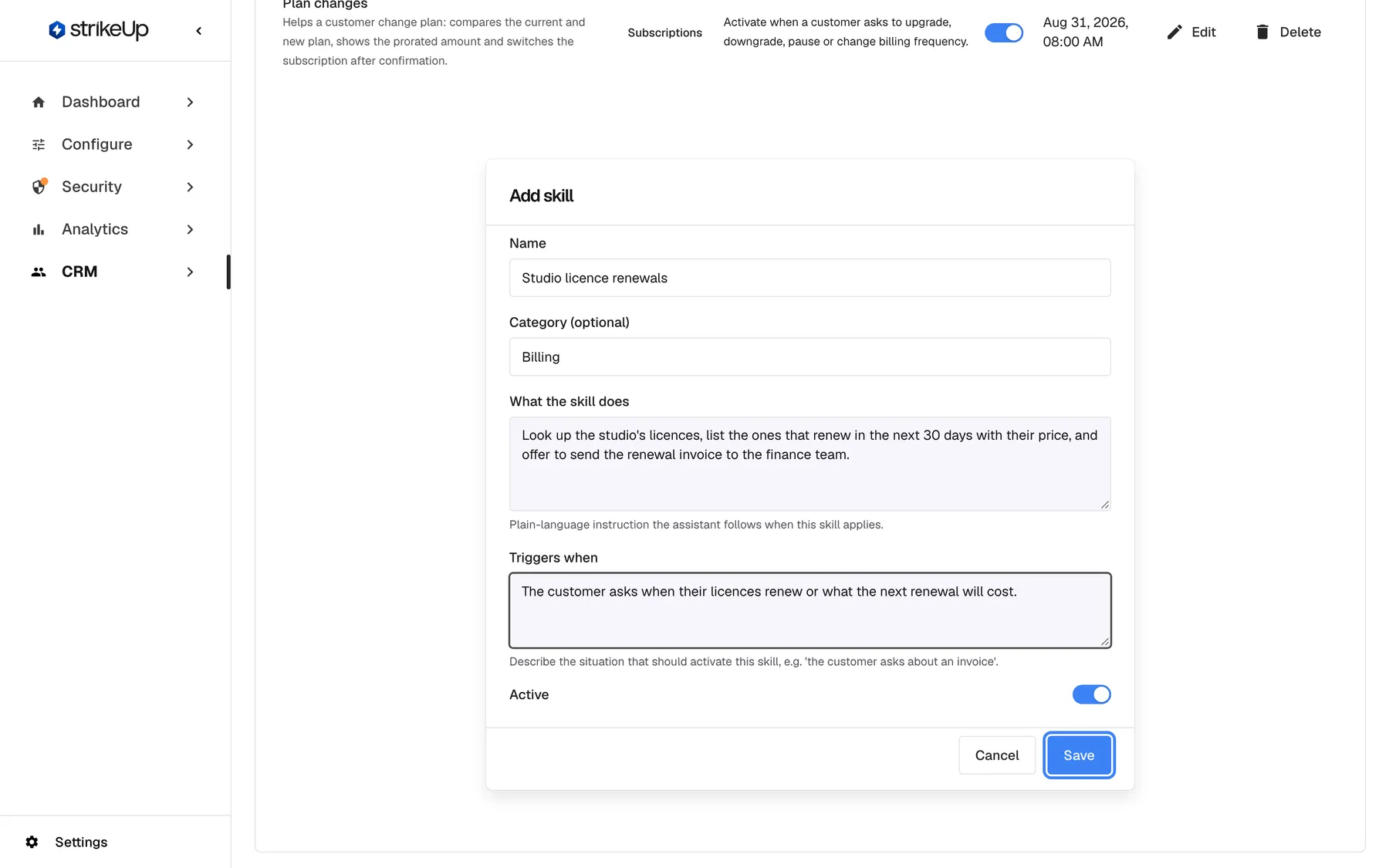
Task: Click the Add skill dialog heading
Action: click(x=541, y=196)
